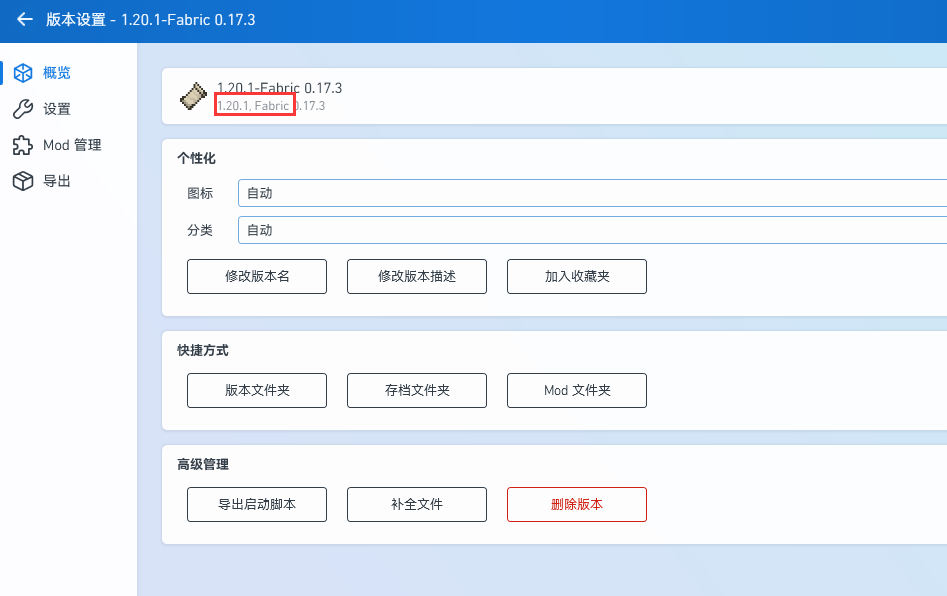Open the Mod 文件夹 shortcut
The height and width of the screenshot is (596, 947).
[577, 390]
